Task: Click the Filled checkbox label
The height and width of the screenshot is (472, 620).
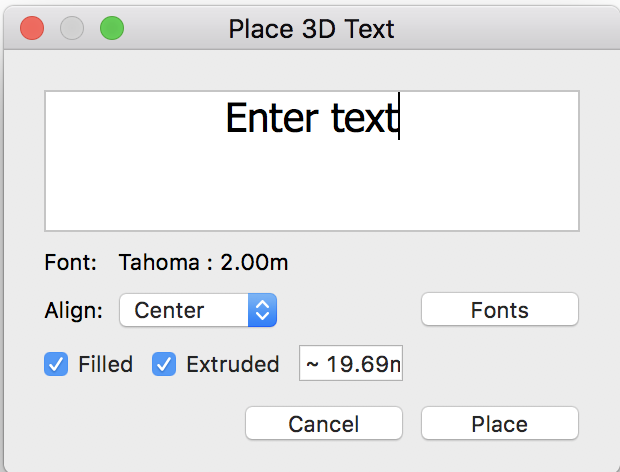Action: coord(105,364)
